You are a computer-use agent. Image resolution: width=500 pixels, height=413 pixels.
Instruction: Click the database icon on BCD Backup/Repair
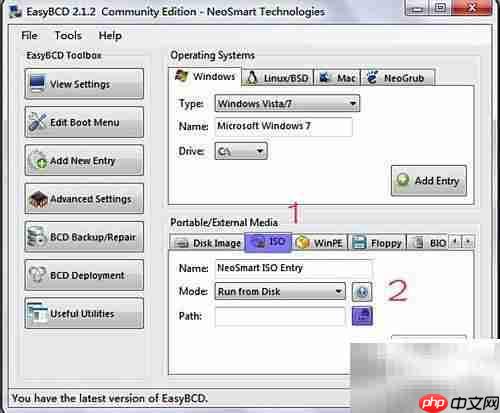point(37,237)
